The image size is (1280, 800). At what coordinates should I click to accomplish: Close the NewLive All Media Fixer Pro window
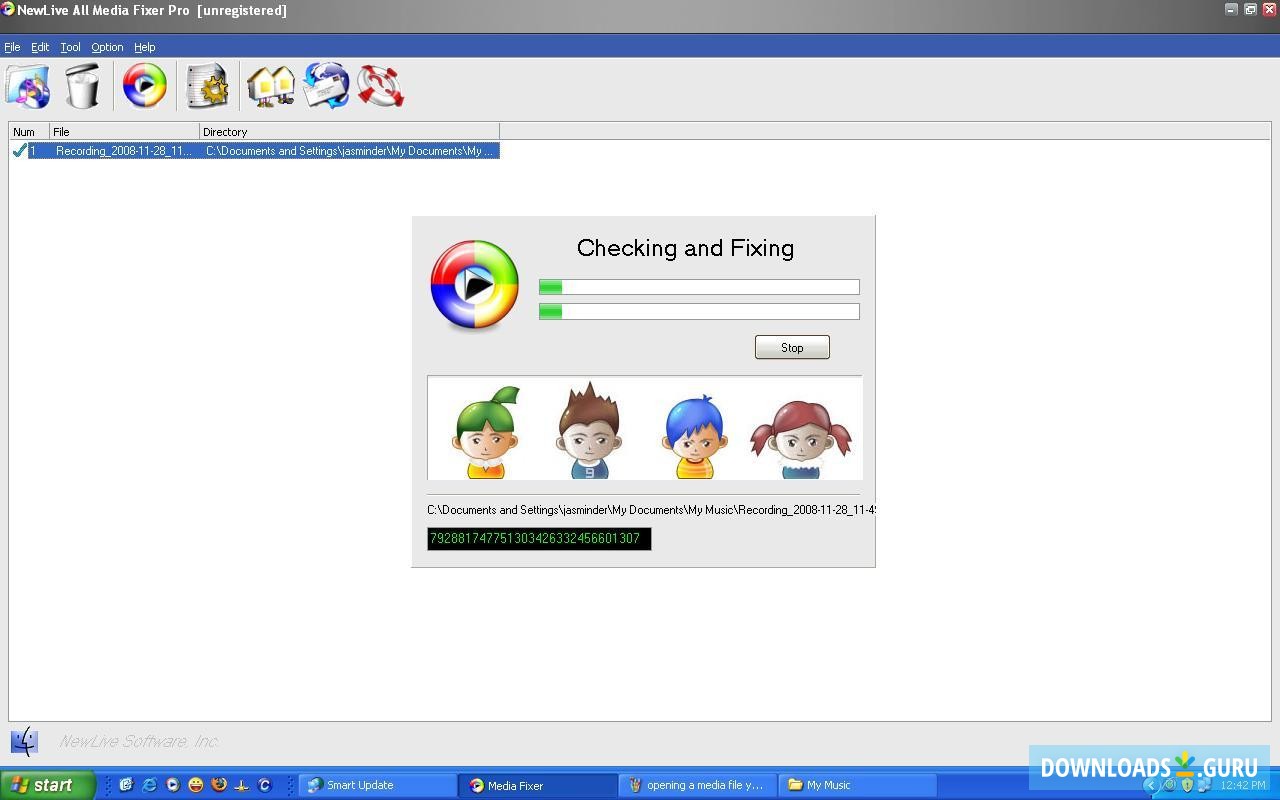click(x=1269, y=9)
